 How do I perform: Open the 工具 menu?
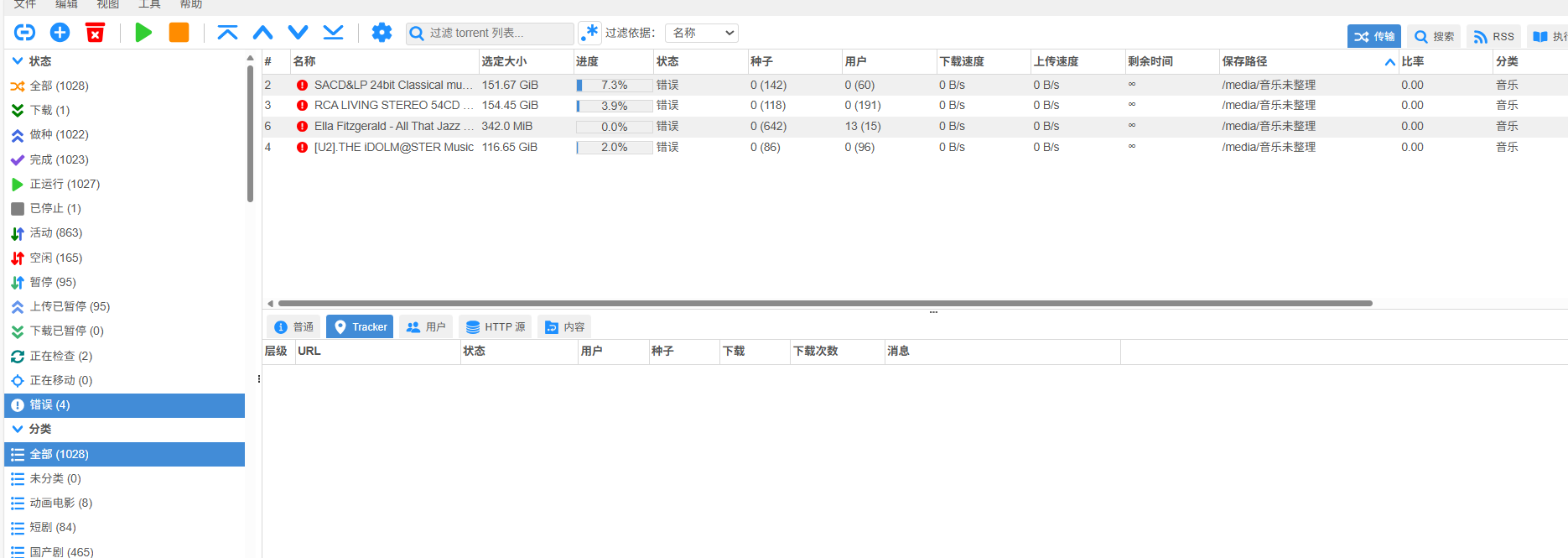[x=149, y=4]
